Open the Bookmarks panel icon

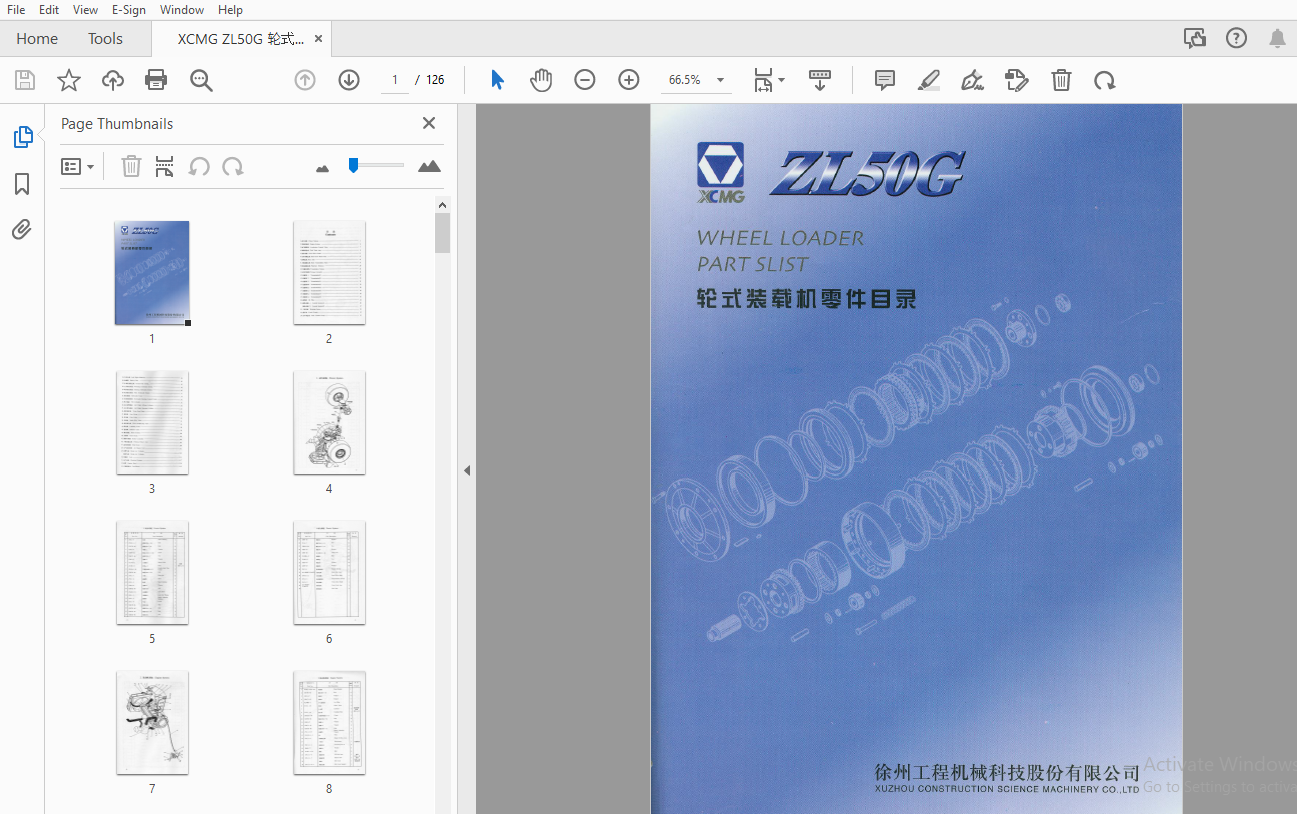click(22, 184)
